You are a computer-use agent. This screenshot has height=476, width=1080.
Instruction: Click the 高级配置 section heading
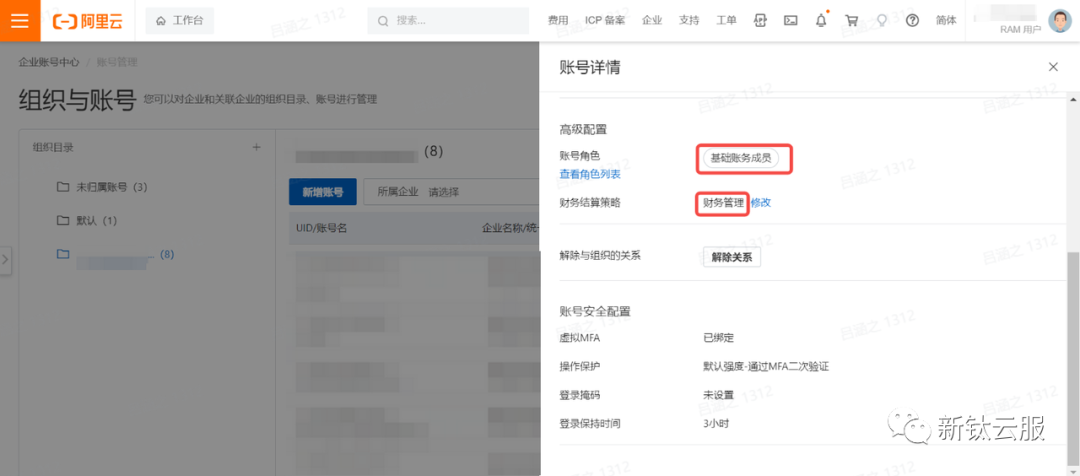click(x=583, y=129)
